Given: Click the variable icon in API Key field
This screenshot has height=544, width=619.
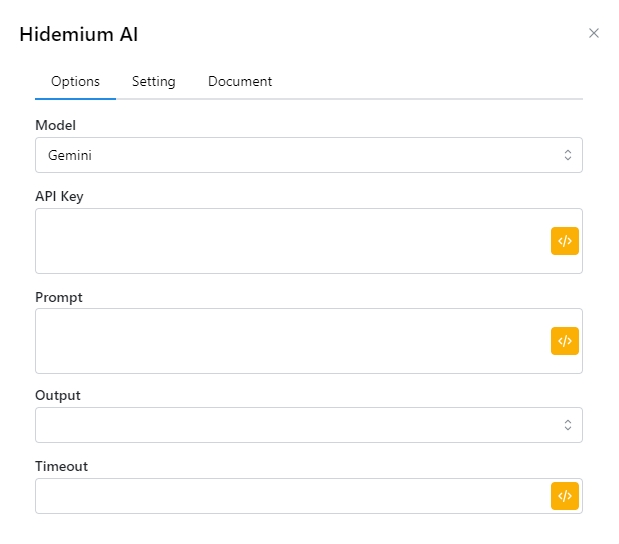Looking at the screenshot, I should tap(564, 241).
